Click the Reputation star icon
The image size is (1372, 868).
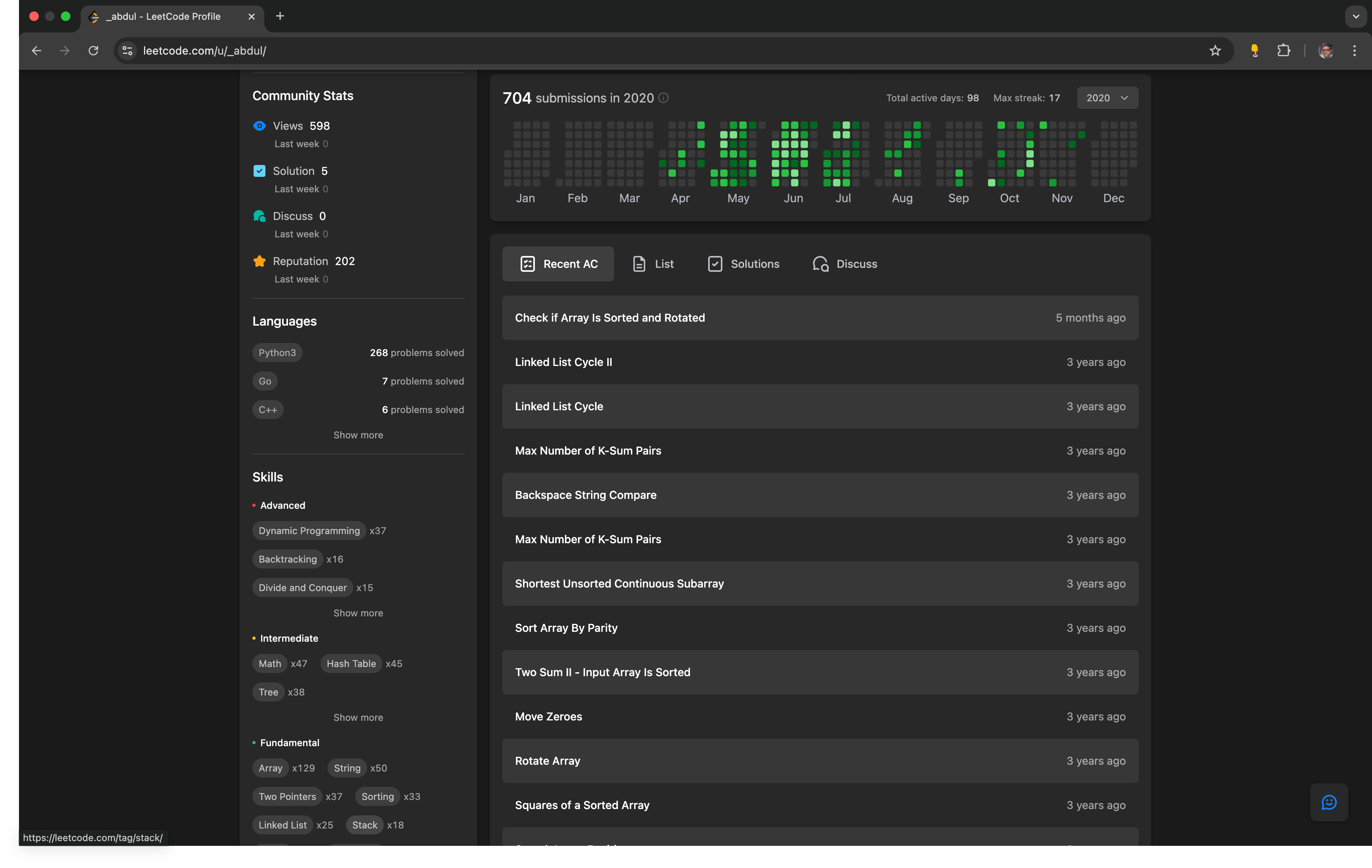pos(259,261)
